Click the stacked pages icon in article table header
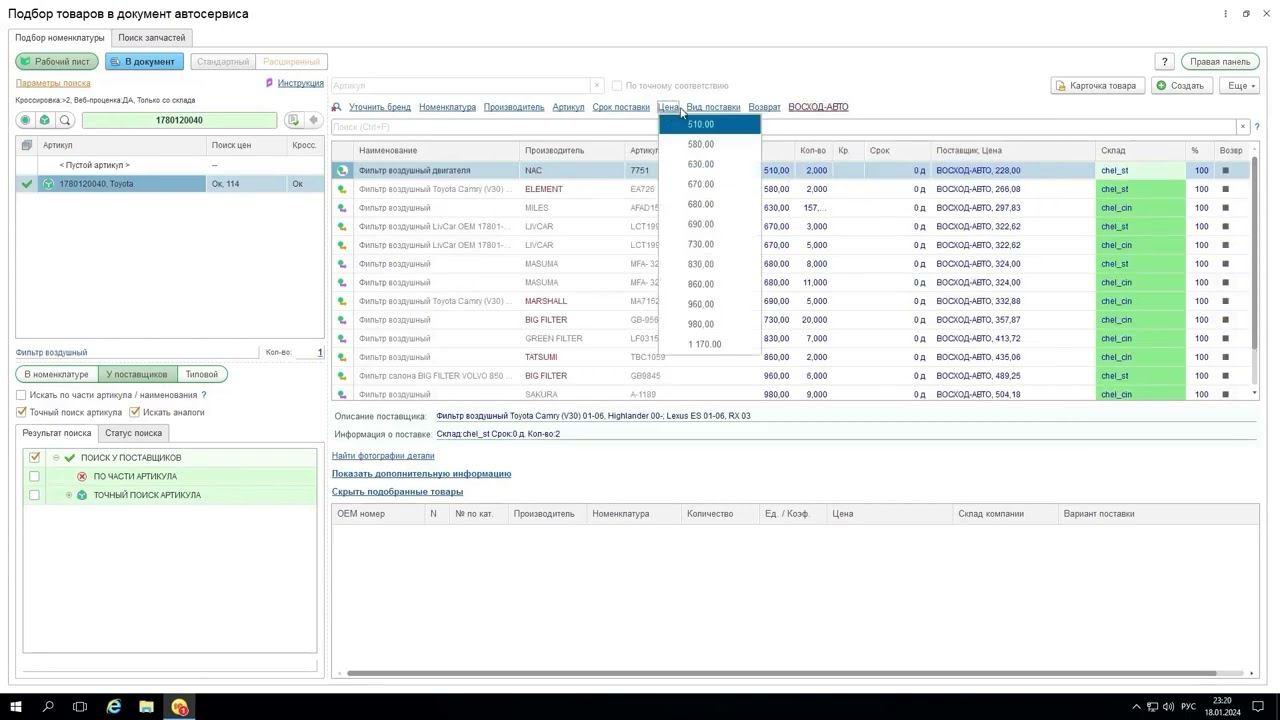 [x=27, y=146]
